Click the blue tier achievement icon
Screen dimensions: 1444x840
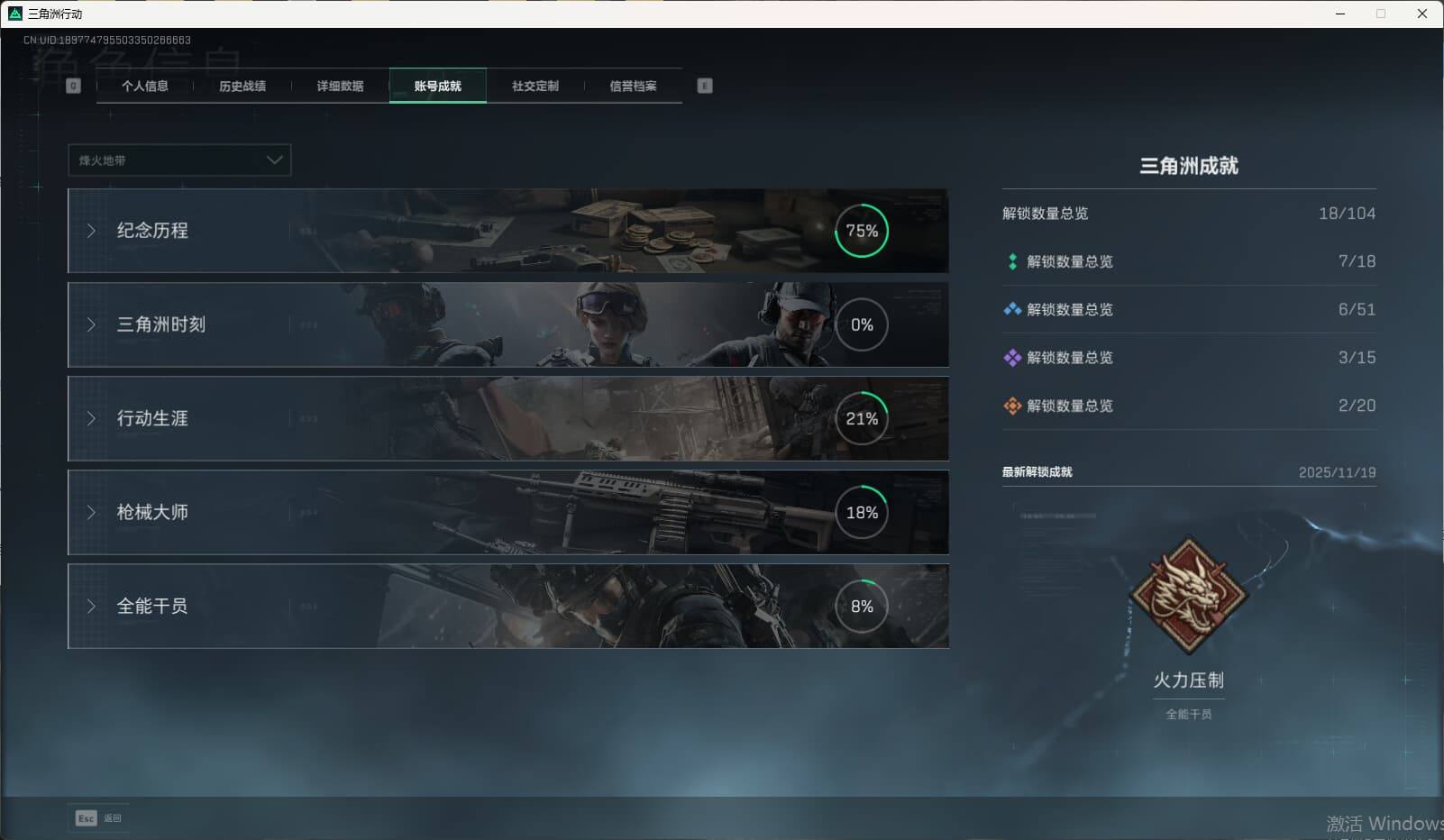pos(1012,309)
